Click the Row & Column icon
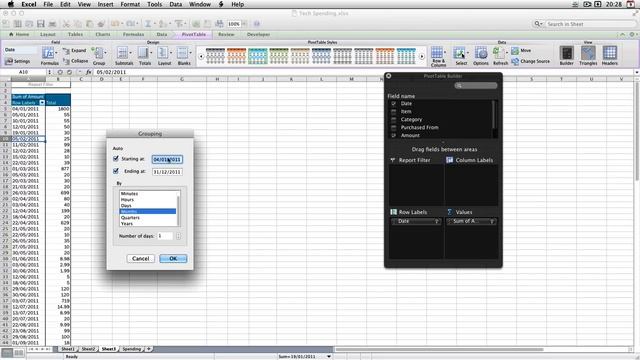640x360 pixels. 437,53
